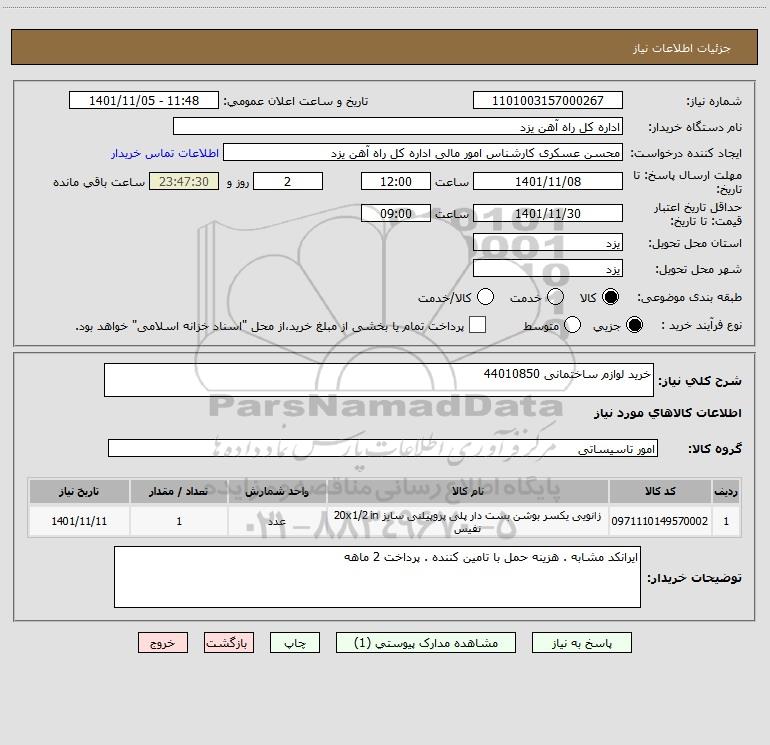The image size is (770, 745).
Task: Click product code 0971110149570002 cell
Action: coord(660,521)
